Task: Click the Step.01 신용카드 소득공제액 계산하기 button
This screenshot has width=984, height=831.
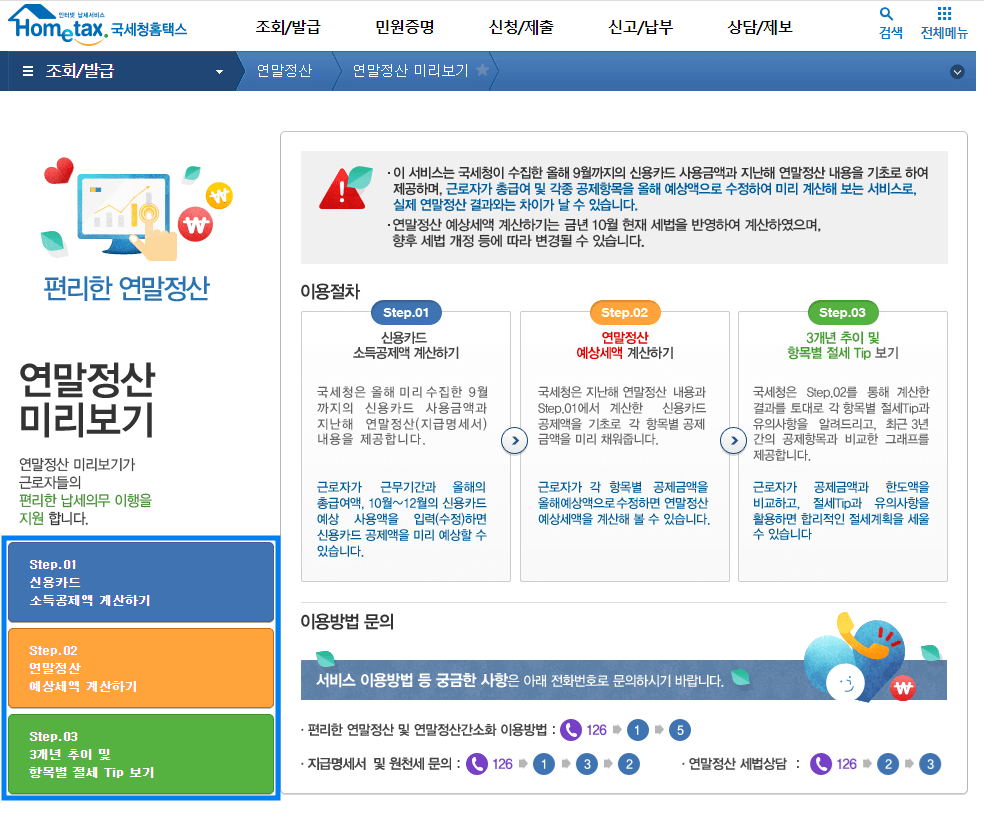Action: pos(140,581)
